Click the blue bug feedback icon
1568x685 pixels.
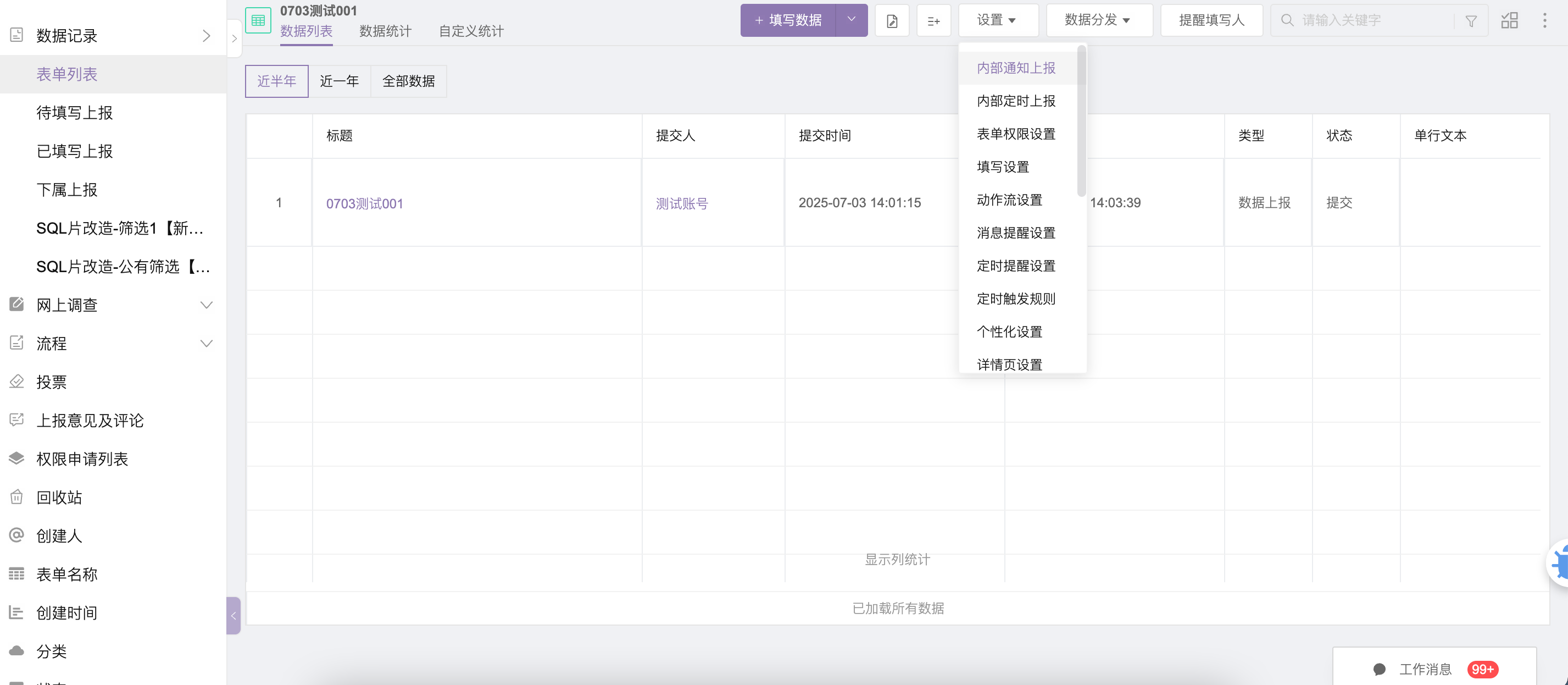coord(1559,563)
